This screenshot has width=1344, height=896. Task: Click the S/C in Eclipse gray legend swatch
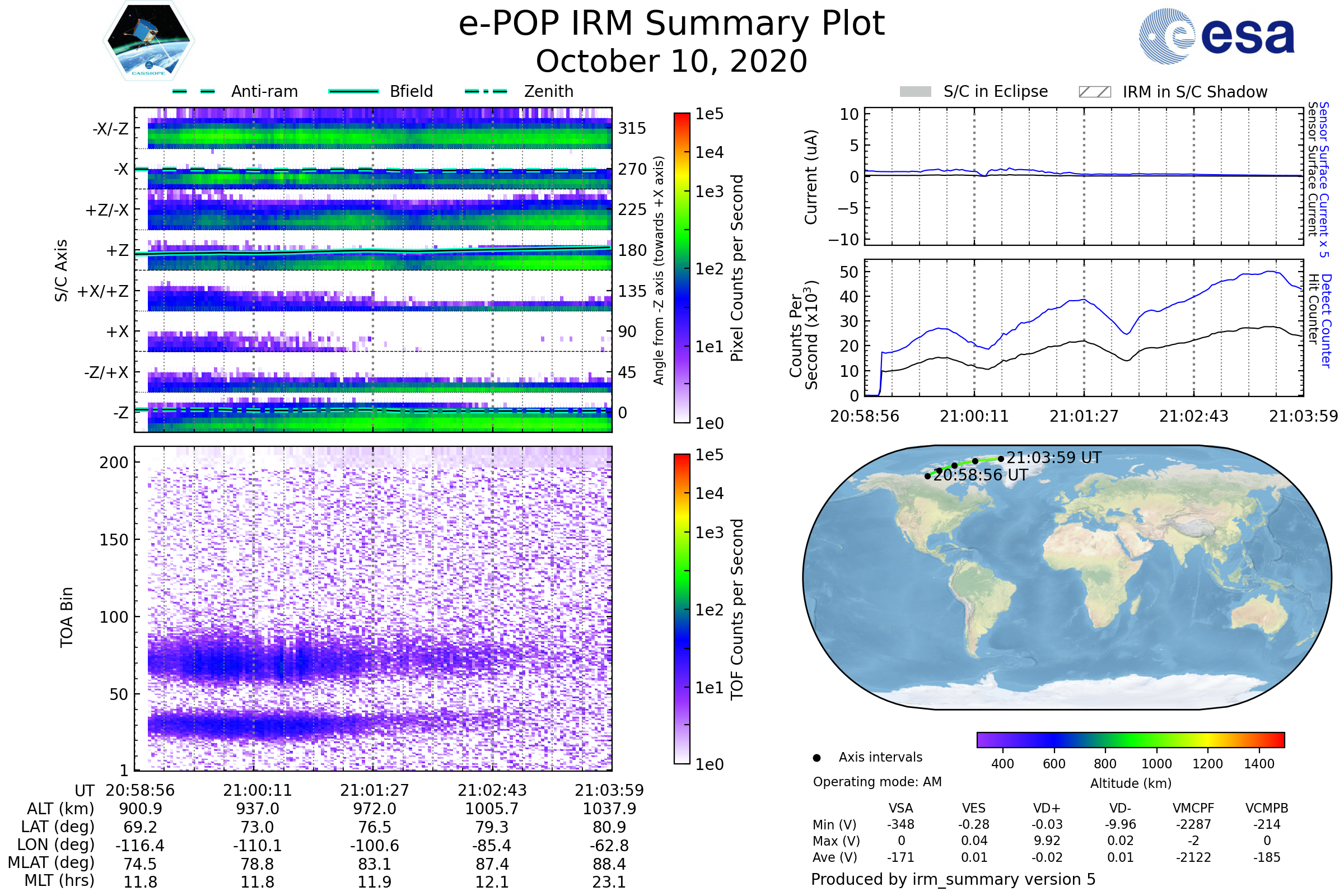point(915,92)
